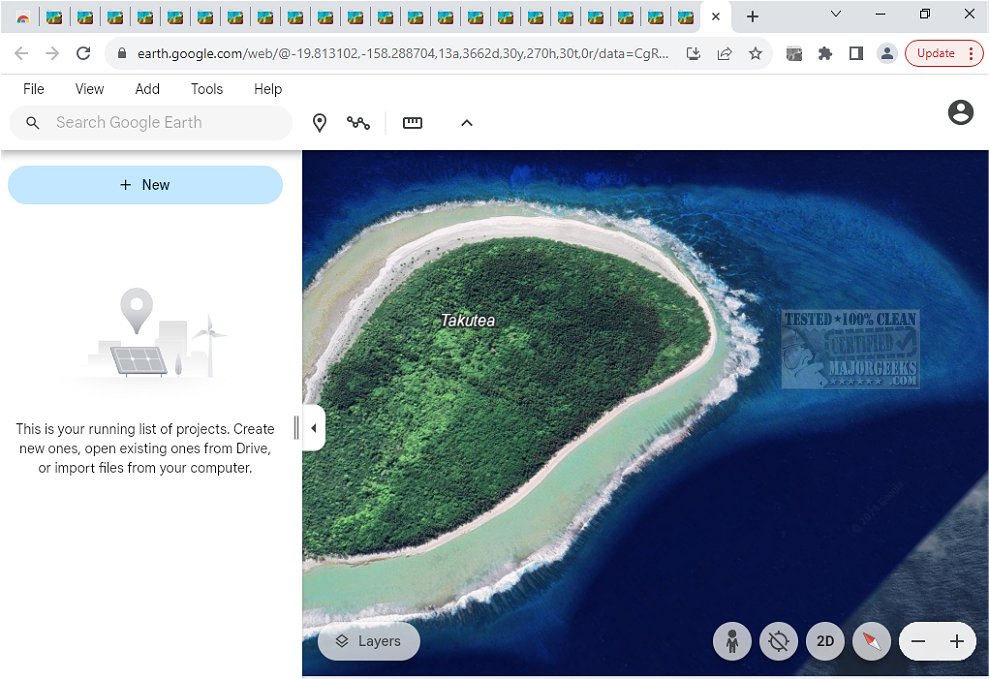Open Street View with the Pegman icon
989x679 pixels.
pyautogui.click(x=732, y=641)
